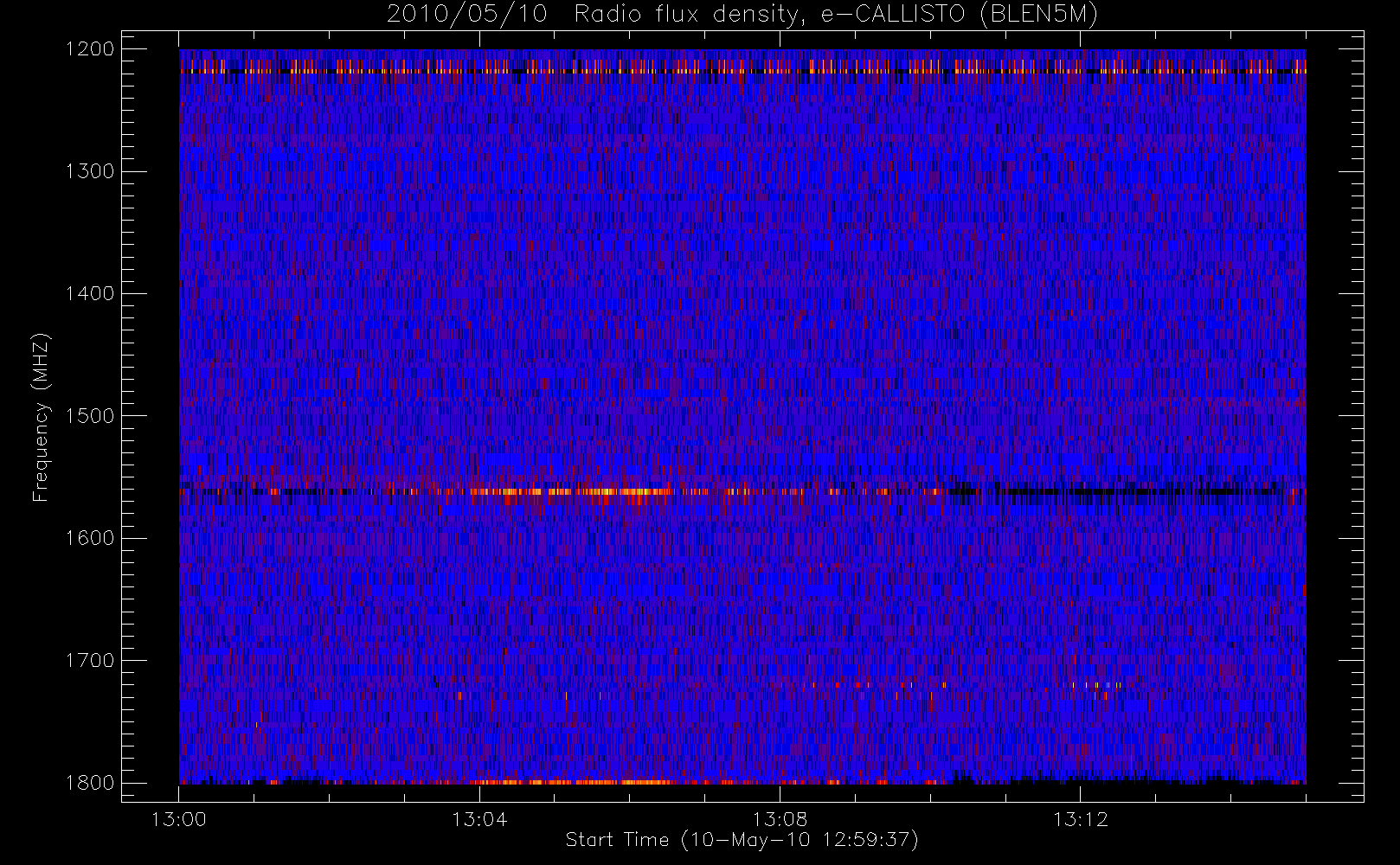The height and width of the screenshot is (865, 1400).
Task: Click the 13:00 time tick label
Action: [179, 819]
